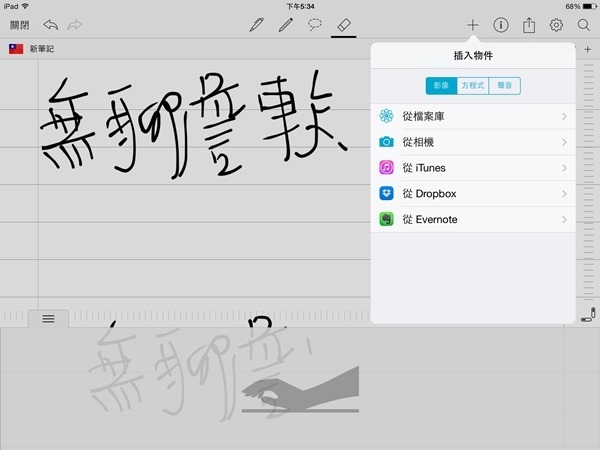Screen dimensions: 600x450
Task: Undo the last stroke
Action: coord(51,25)
